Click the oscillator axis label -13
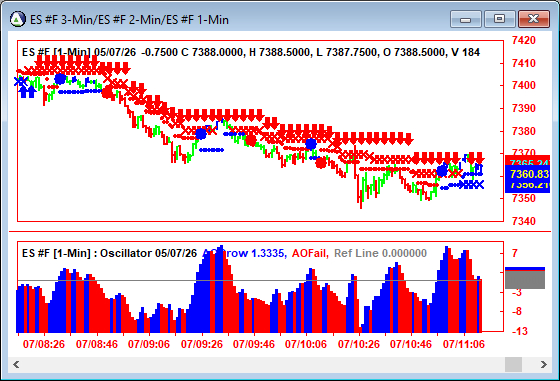 (x=519, y=331)
